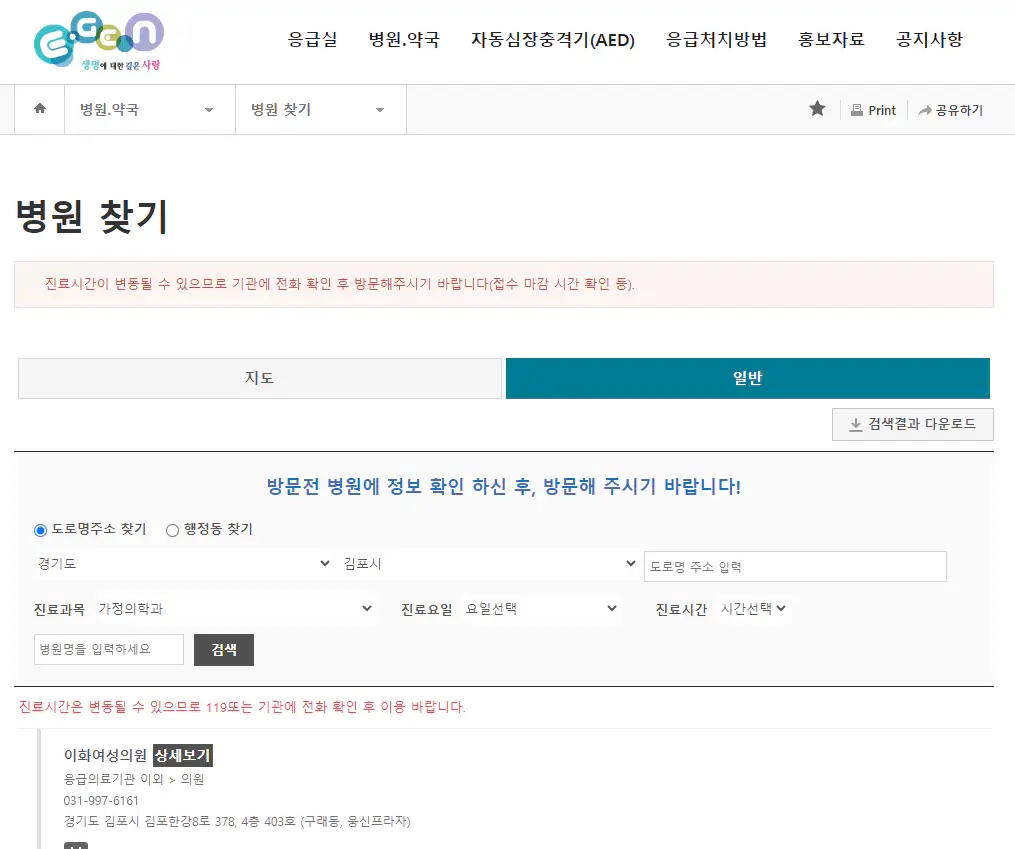Open the 시간선택 time selection dropdown
This screenshot has height=849, width=1015.
[756, 608]
